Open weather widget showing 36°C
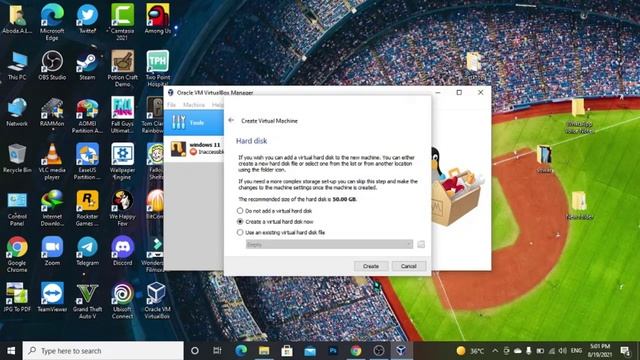Image resolution: width=640 pixels, height=360 pixels. [470, 351]
